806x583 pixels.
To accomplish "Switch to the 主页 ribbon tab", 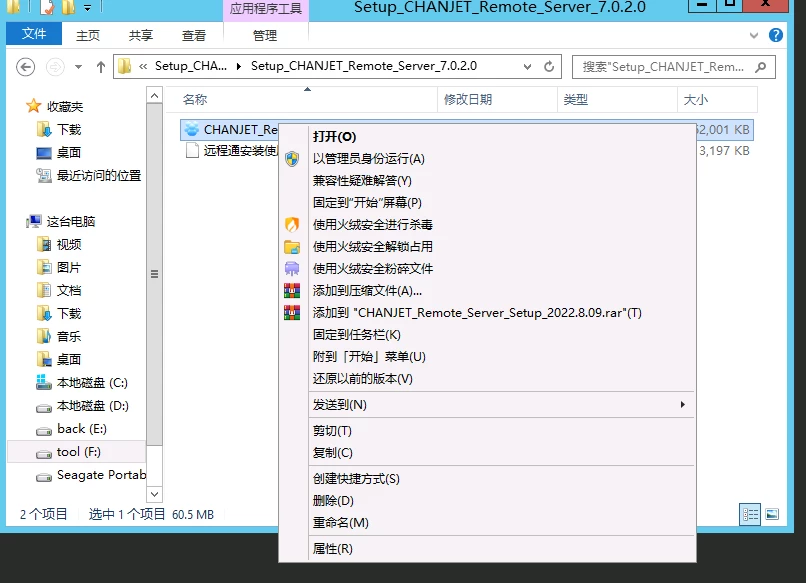I will (88, 35).
